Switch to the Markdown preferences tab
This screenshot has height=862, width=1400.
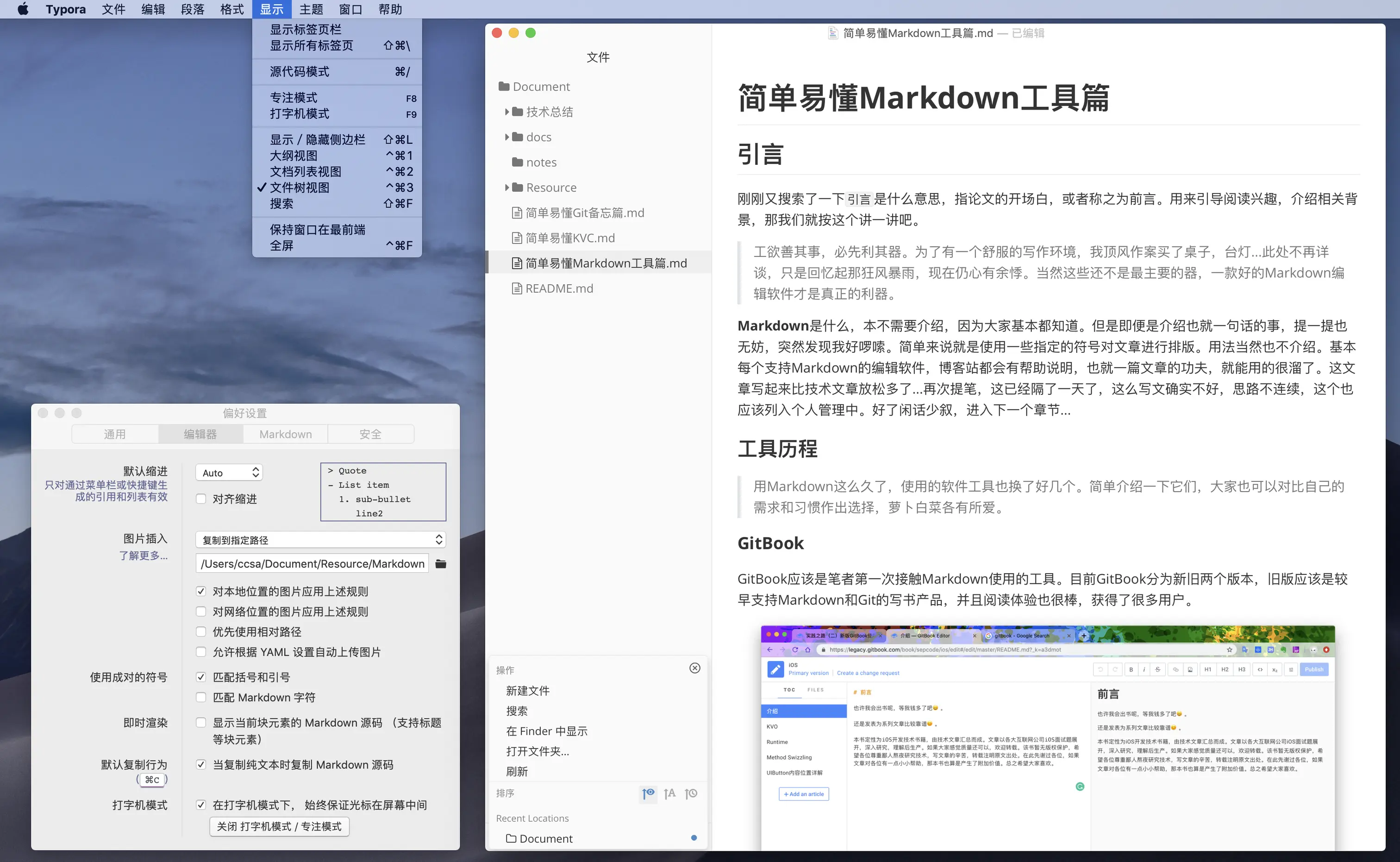(x=286, y=434)
